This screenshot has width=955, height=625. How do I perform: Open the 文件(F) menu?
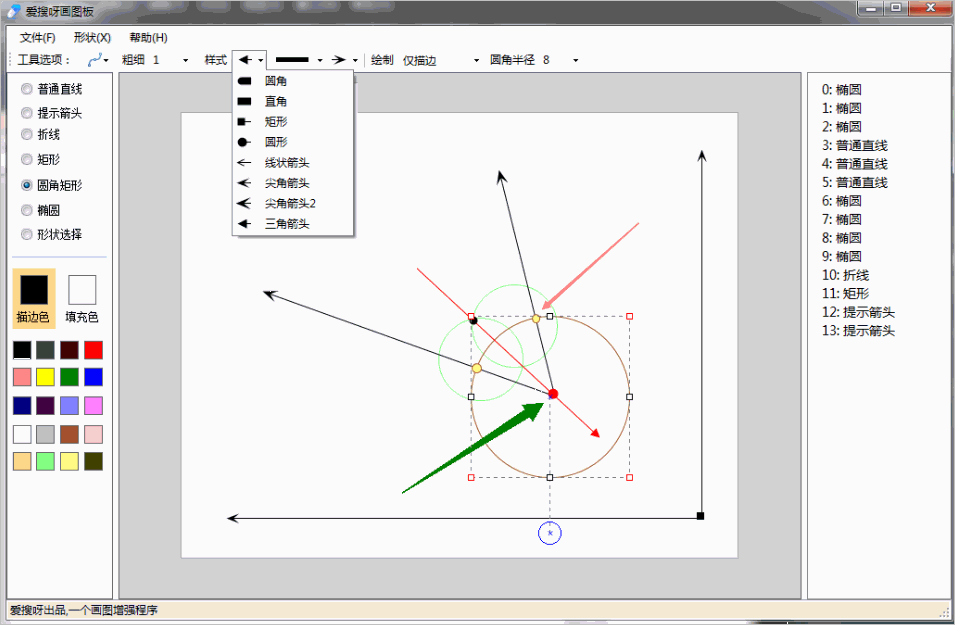point(37,38)
